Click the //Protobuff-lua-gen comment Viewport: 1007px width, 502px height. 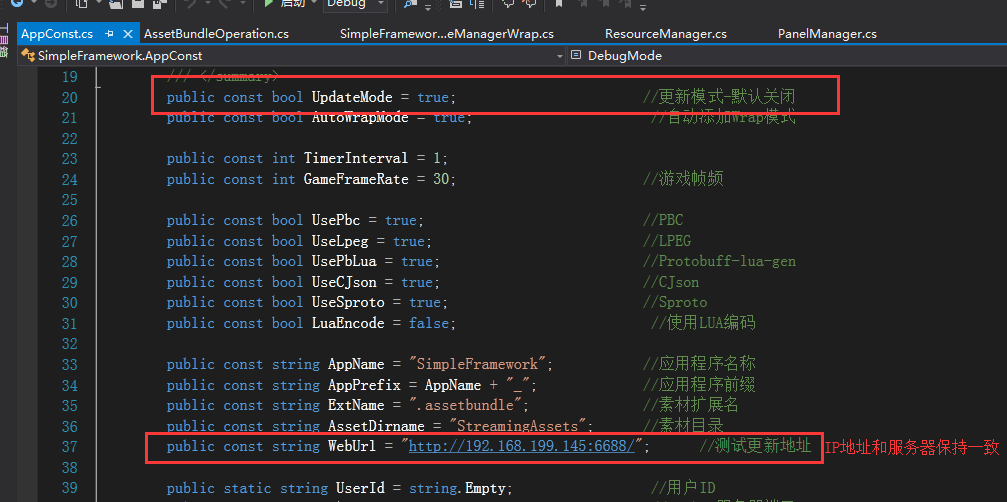point(719,261)
